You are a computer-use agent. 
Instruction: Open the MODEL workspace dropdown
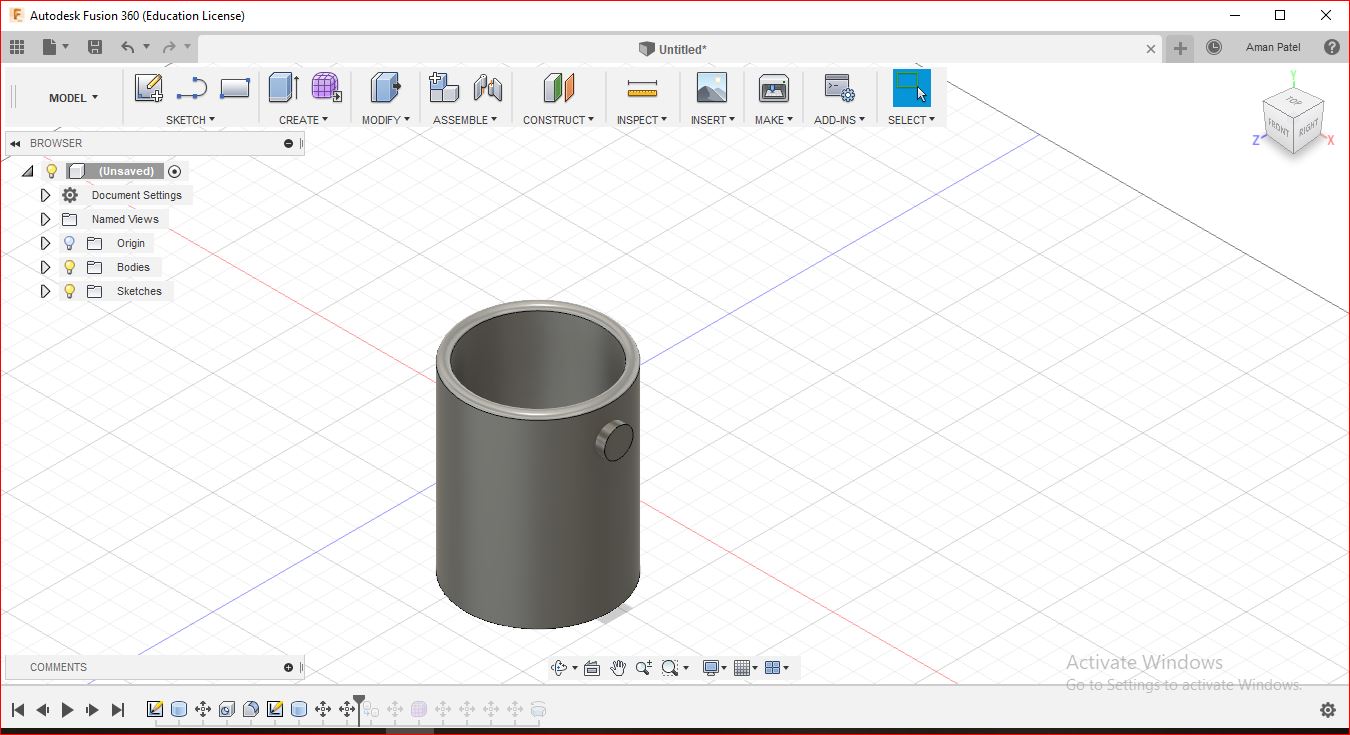click(x=74, y=98)
